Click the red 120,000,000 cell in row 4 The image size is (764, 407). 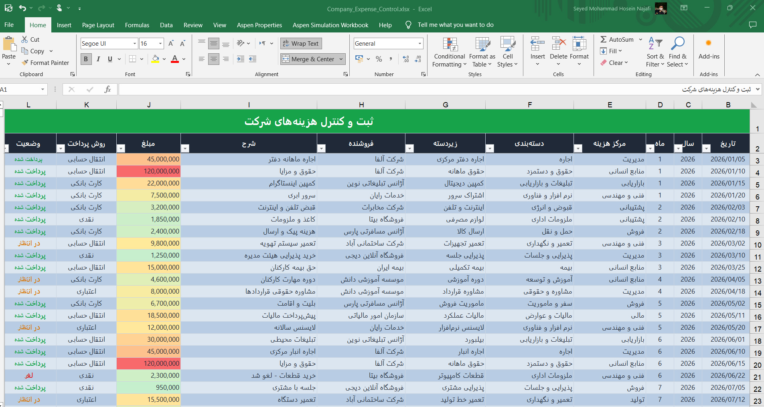[149, 171]
